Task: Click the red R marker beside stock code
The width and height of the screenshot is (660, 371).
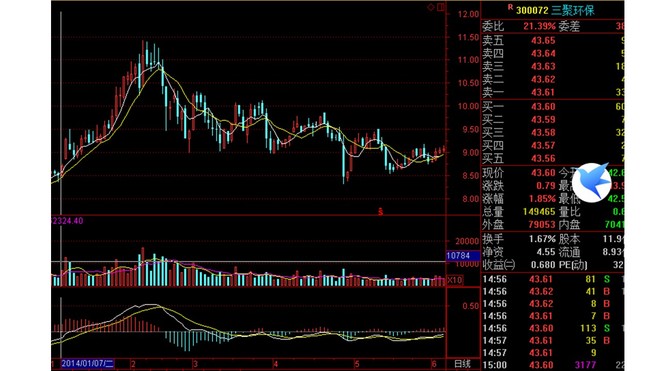Action: click(510, 7)
